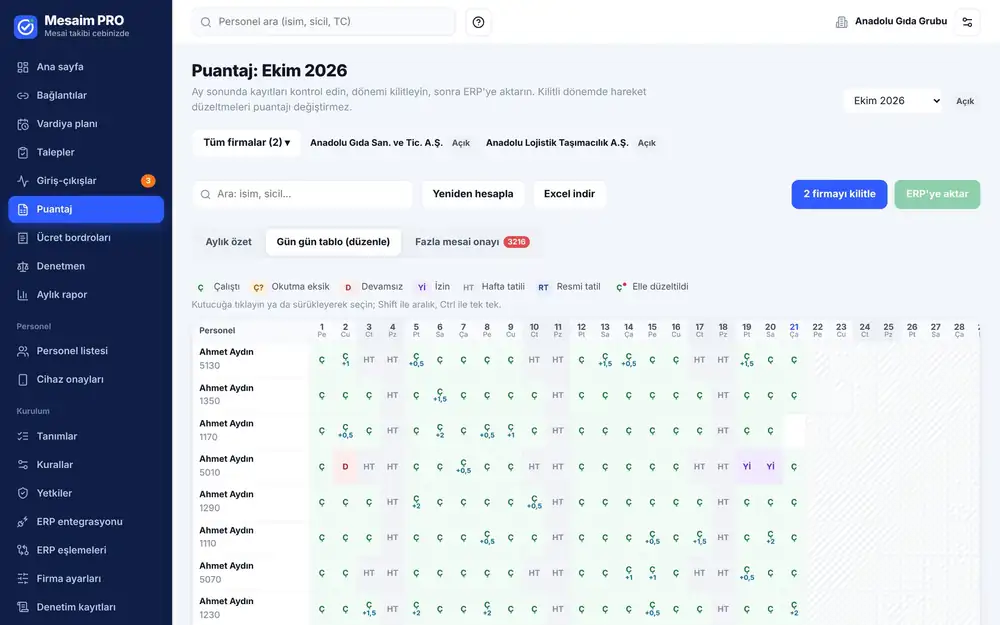Click the Tanımlar list icon
Screen dimensions: 1000x625
click(x=23, y=436)
